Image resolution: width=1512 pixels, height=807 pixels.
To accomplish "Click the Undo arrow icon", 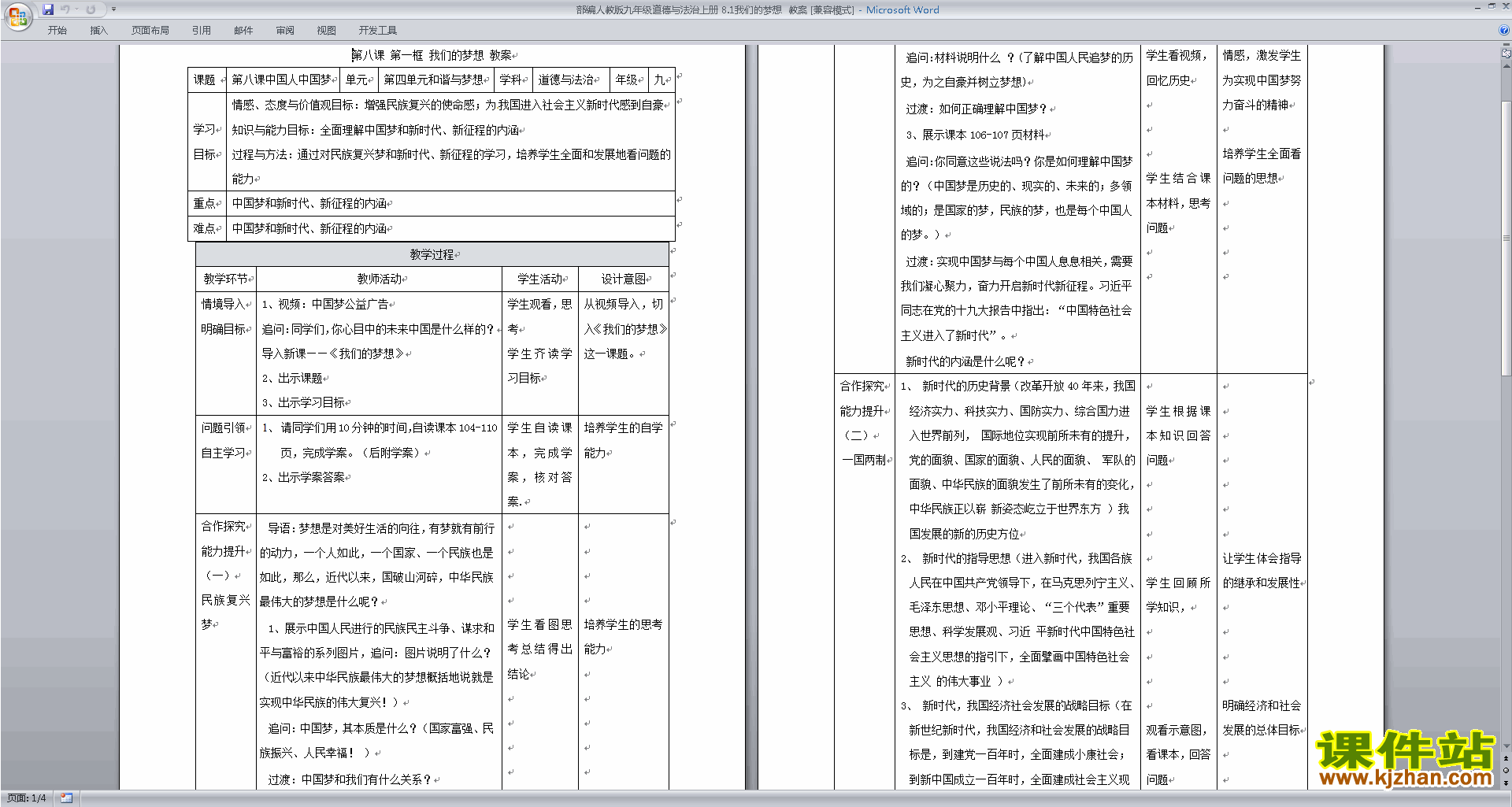I will pyautogui.click(x=65, y=9).
